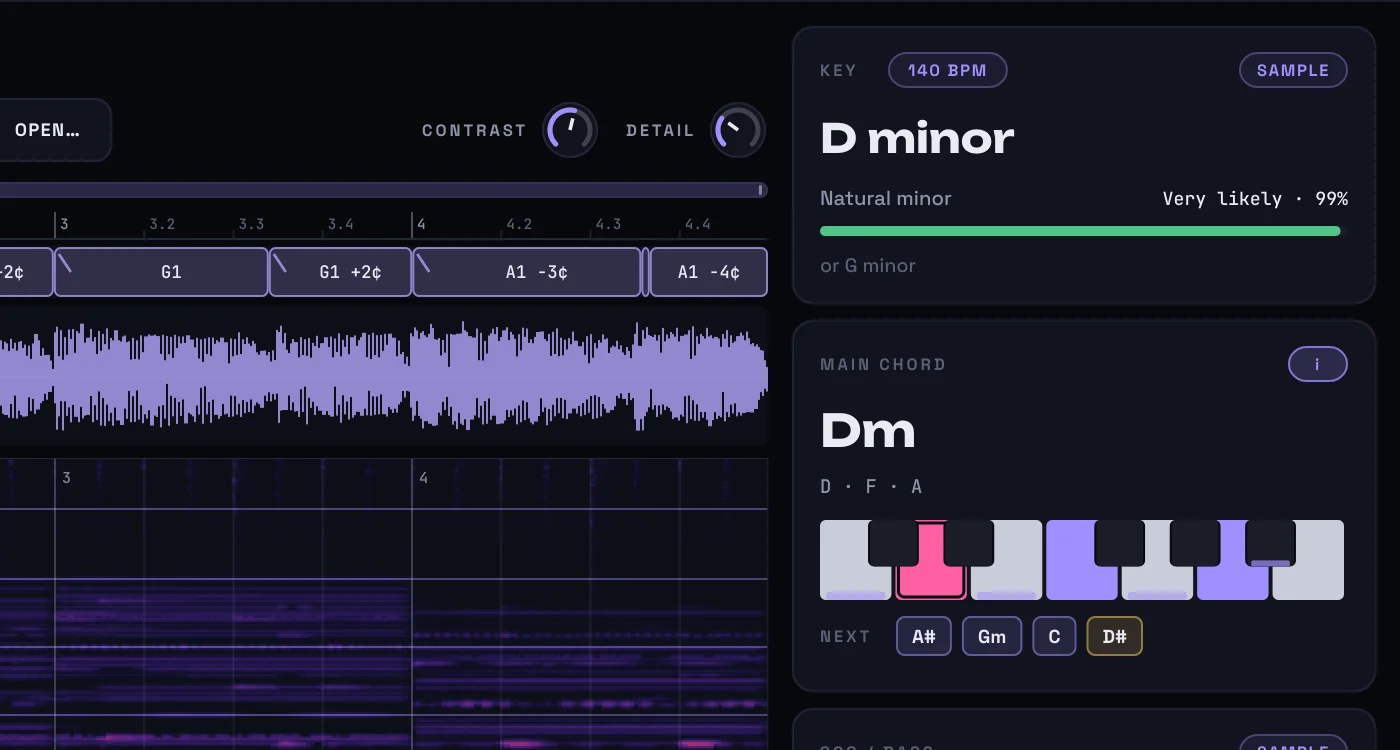Click the purple audio waveform
Viewport: 1400px width, 750px height.
coord(384,375)
